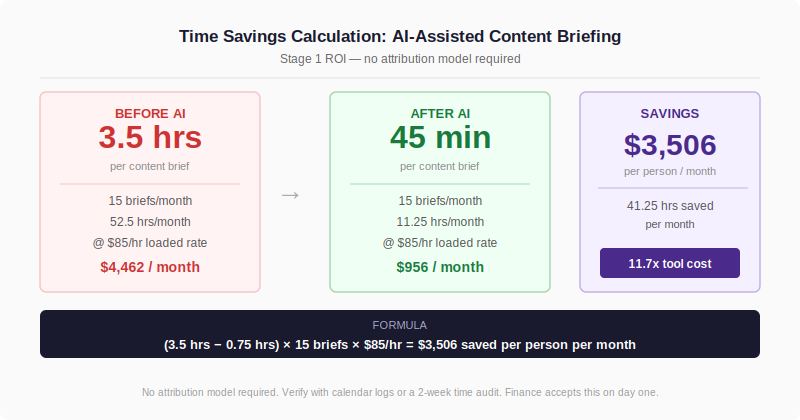Click the footer note about time audit

(400, 392)
